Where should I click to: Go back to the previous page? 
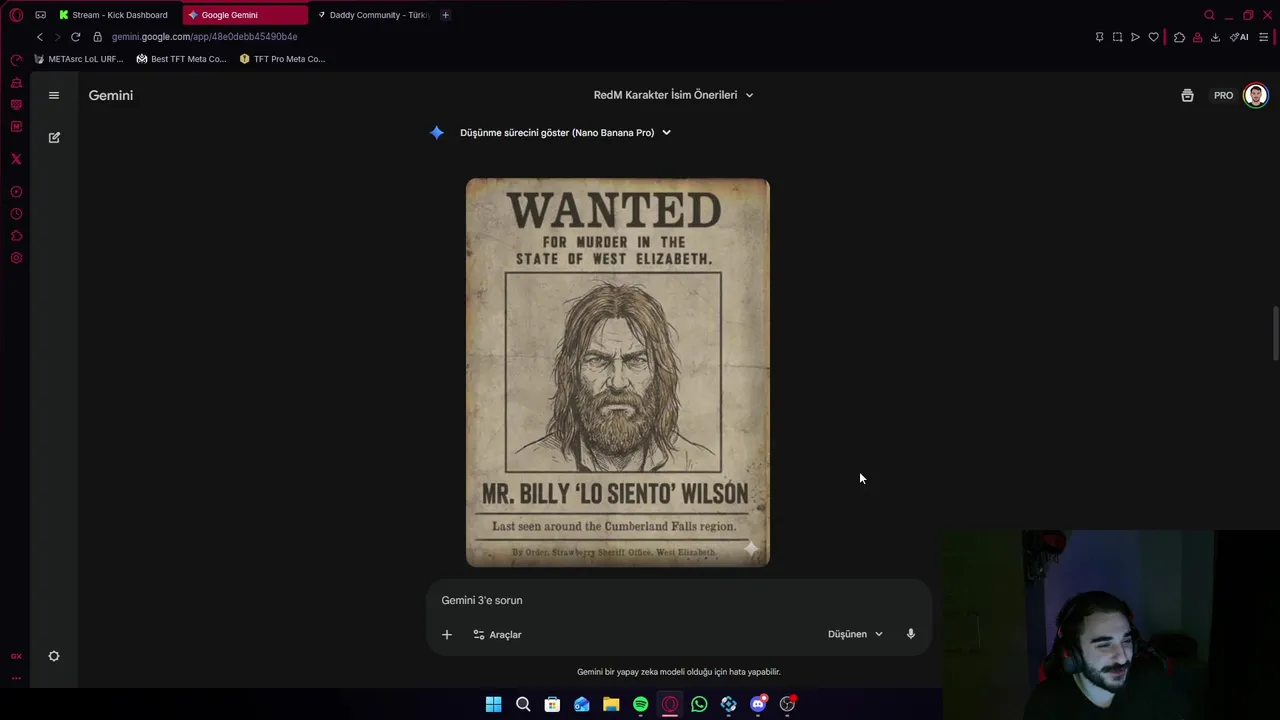pyautogui.click(x=40, y=37)
